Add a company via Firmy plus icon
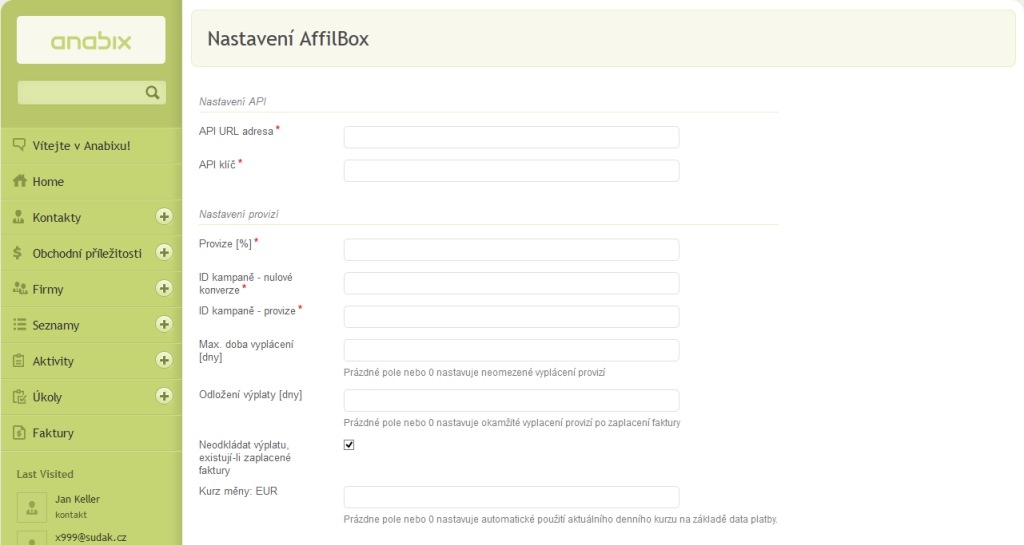 pyautogui.click(x=164, y=288)
